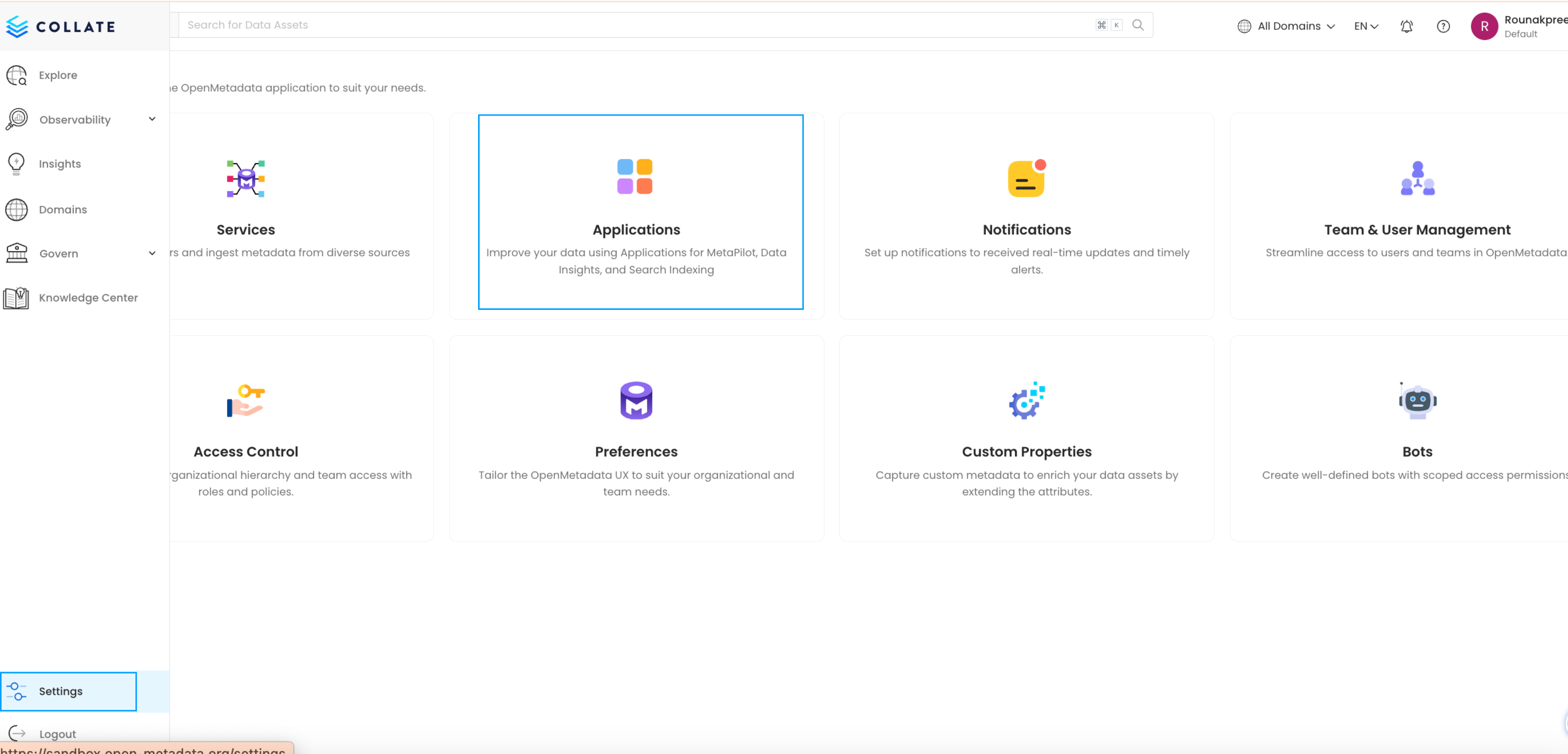Click the Collate logo
1568x754 pixels.
60,26
